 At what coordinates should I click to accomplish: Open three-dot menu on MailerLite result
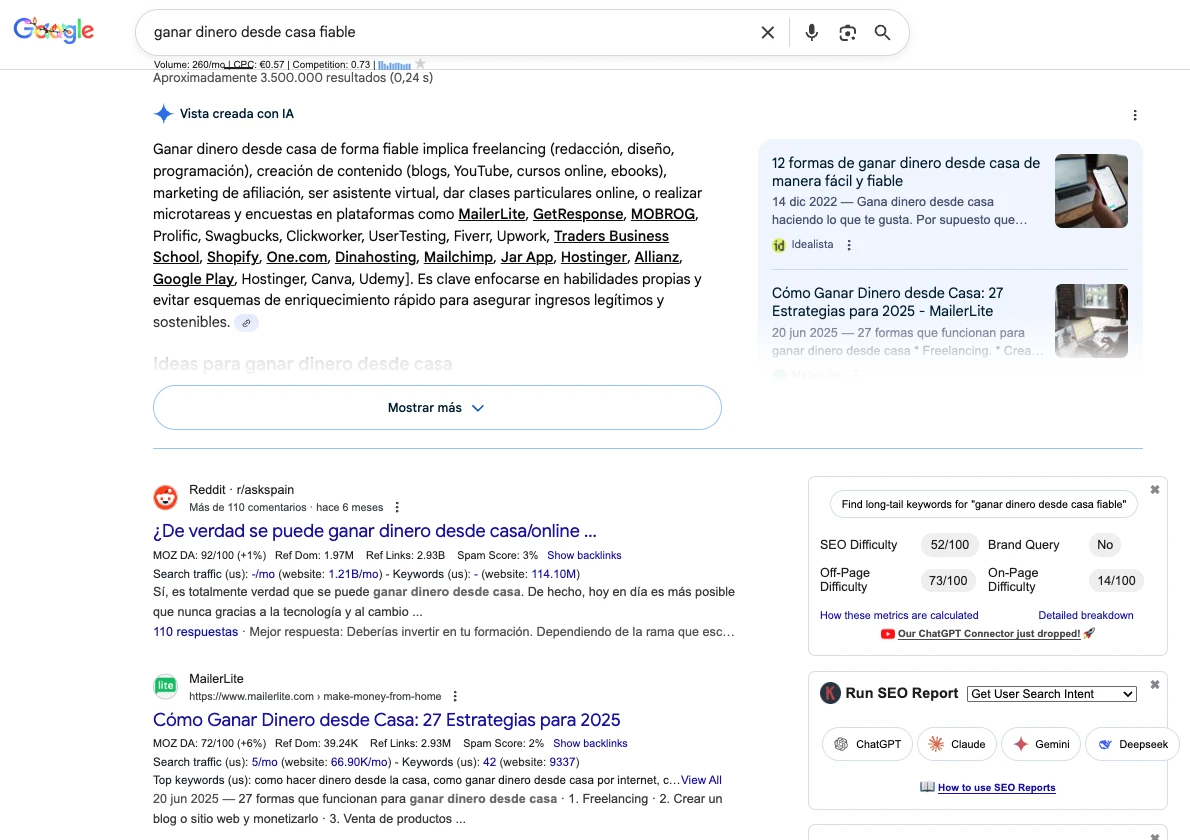coord(455,697)
